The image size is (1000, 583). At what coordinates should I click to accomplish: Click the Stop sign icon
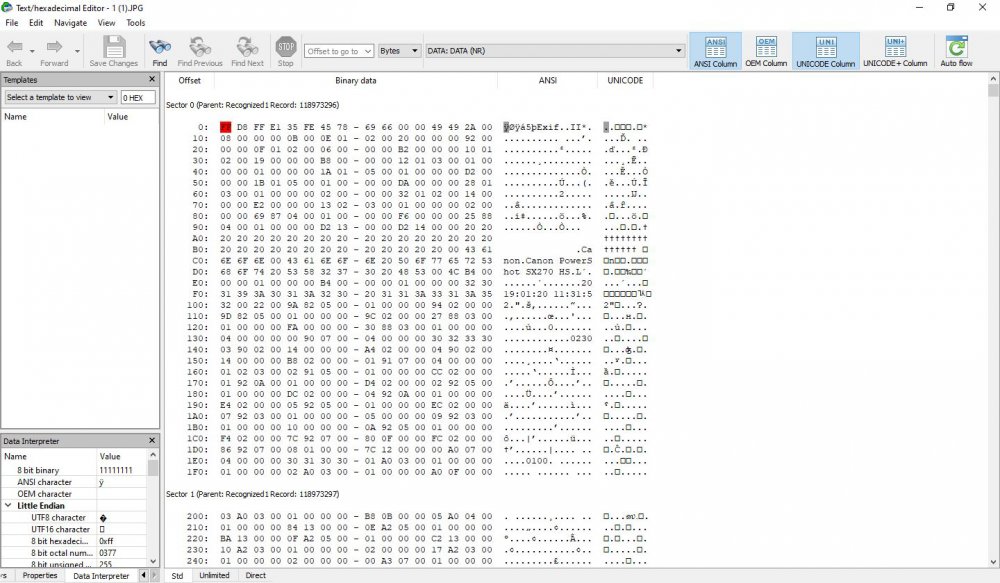[286, 47]
